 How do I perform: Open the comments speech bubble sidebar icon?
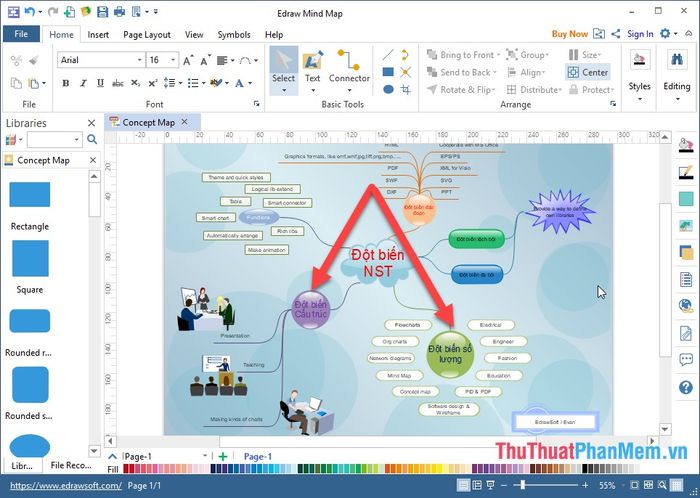click(x=686, y=360)
